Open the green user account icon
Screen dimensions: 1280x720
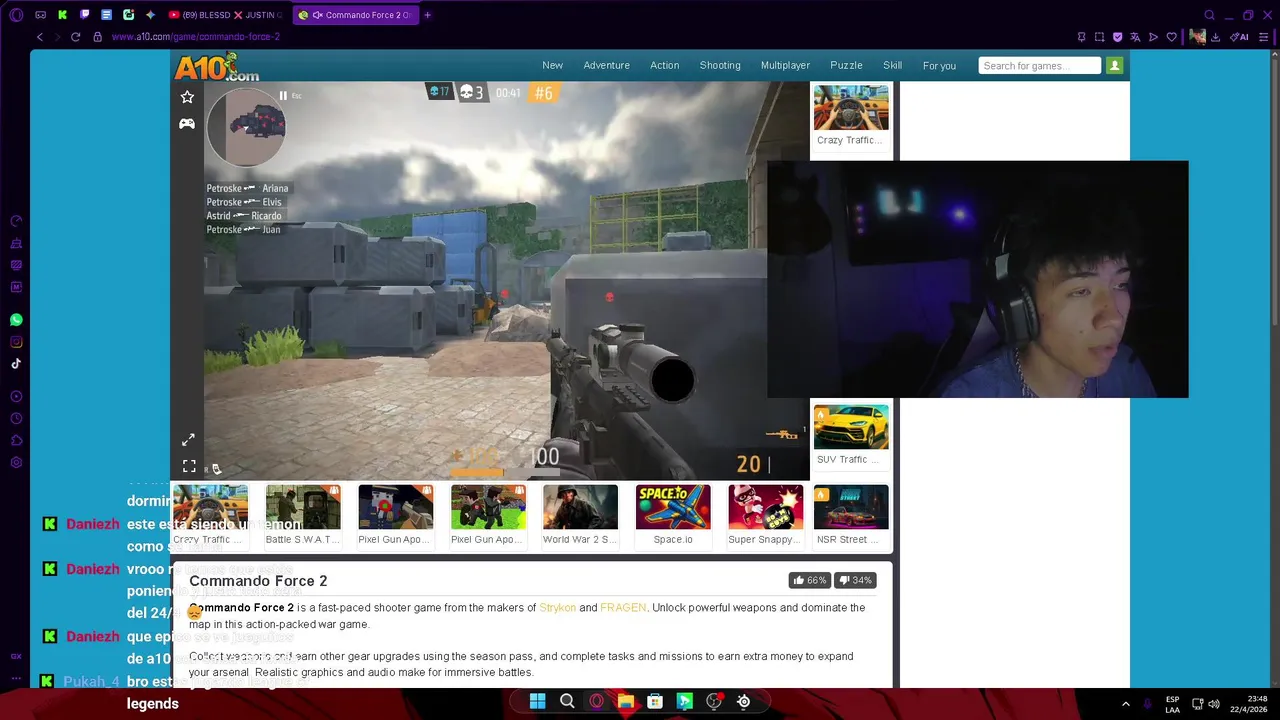pyautogui.click(x=1115, y=65)
